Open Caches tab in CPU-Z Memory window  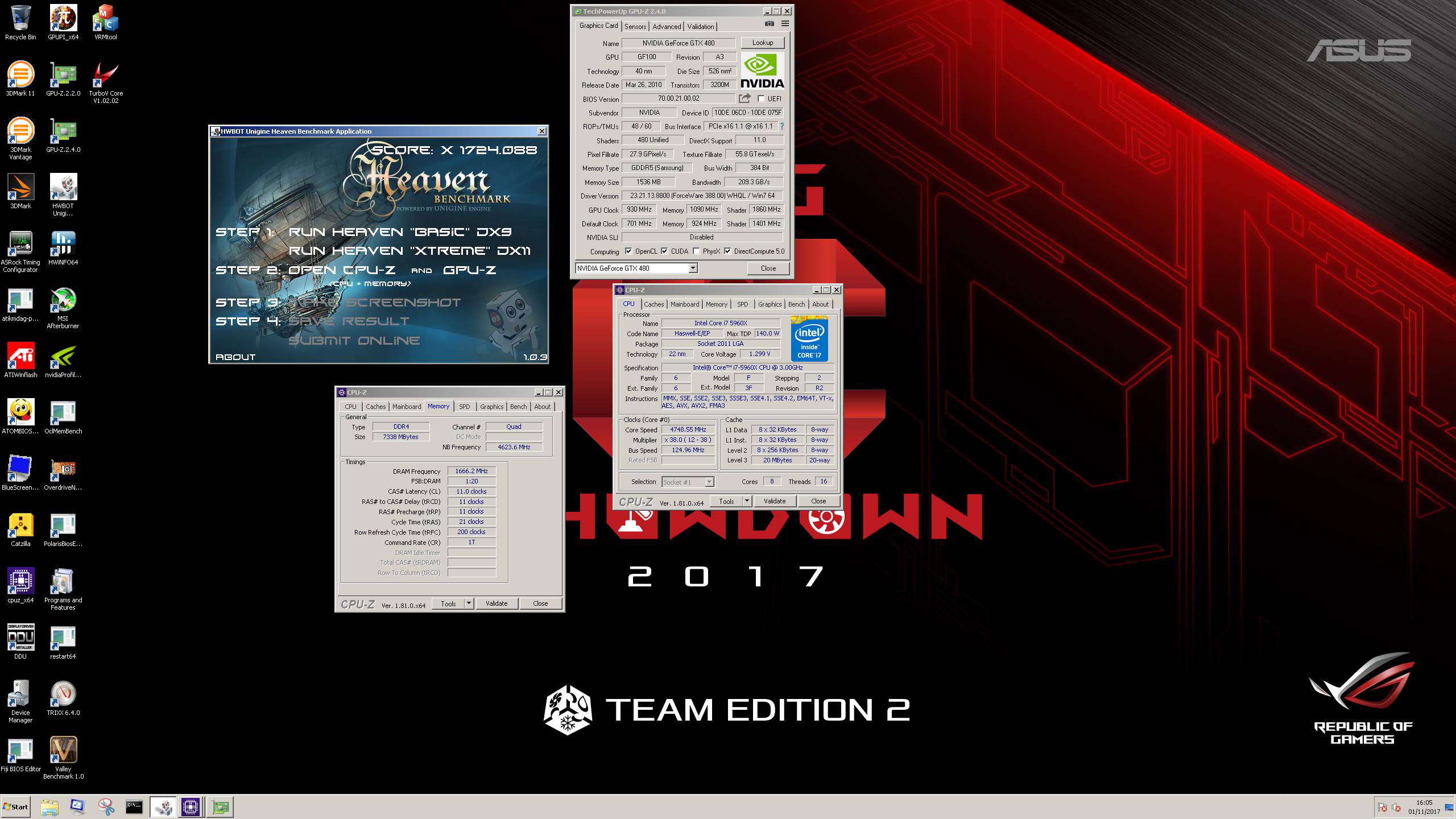376,407
